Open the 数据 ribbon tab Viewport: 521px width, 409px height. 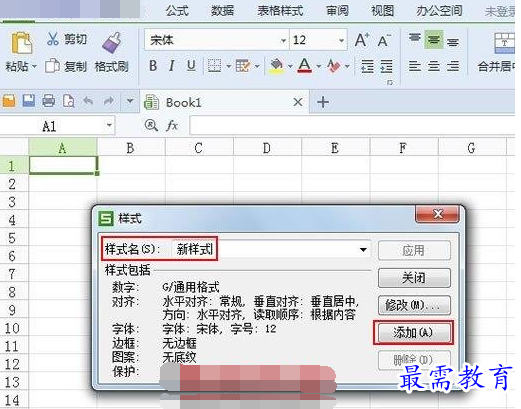tap(223, 11)
